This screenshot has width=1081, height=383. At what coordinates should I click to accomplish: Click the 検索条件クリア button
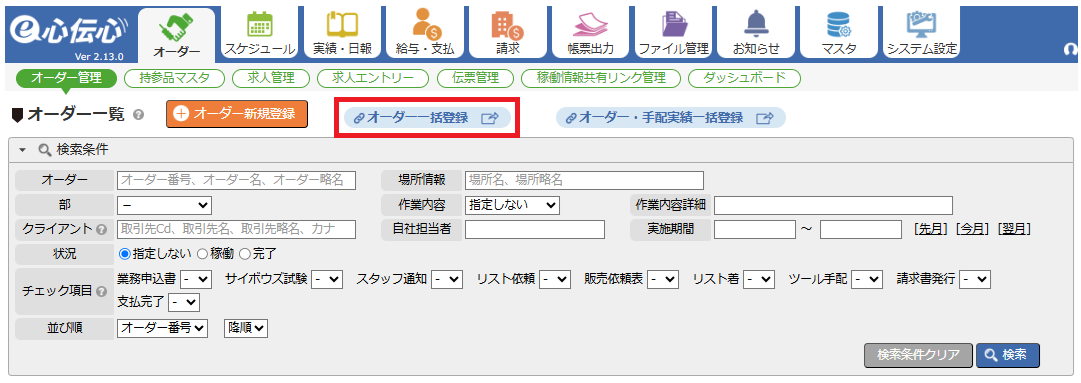pyautogui.click(x=918, y=355)
